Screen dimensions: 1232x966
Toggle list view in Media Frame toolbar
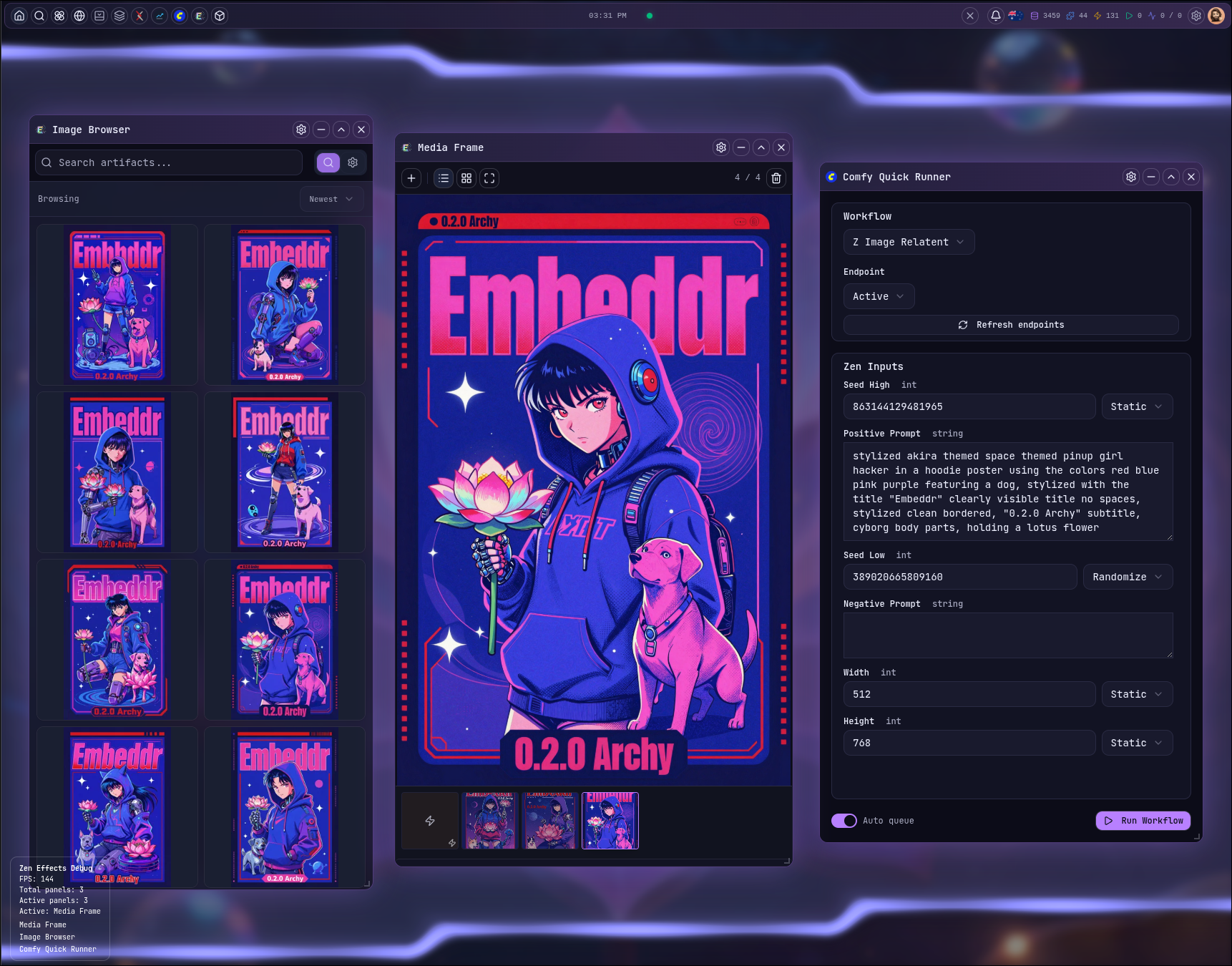(x=444, y=178)
